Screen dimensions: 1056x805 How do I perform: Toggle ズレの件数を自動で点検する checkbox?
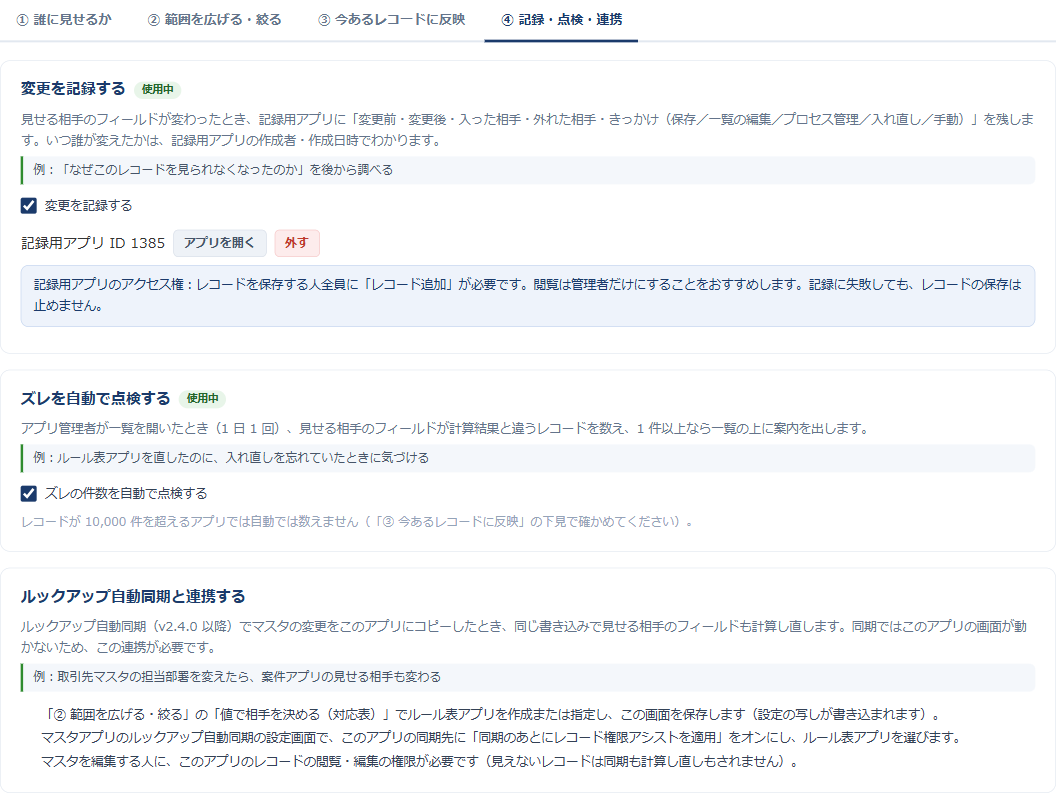28,494
